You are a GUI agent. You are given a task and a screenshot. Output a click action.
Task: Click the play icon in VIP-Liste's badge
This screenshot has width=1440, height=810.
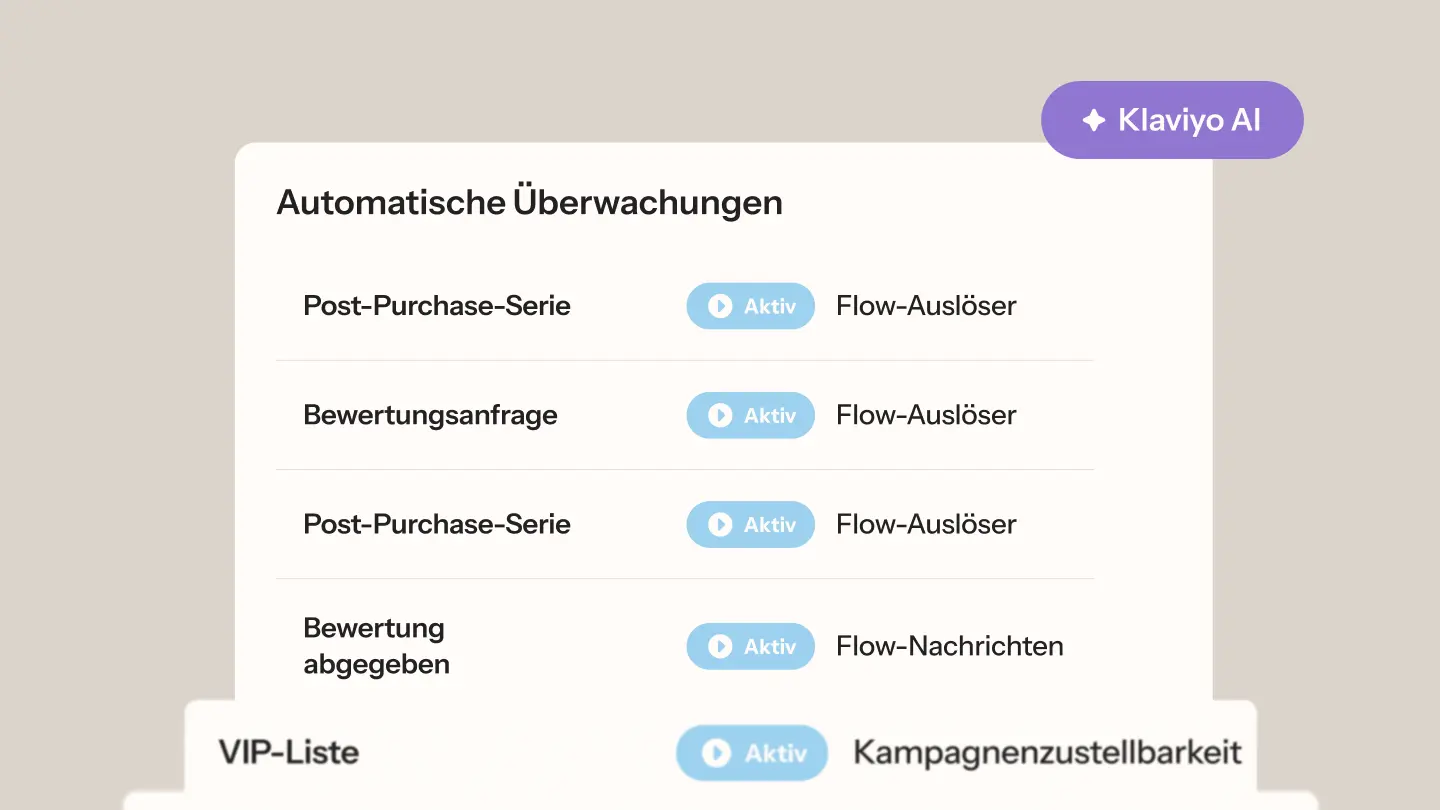click(716, 753)
